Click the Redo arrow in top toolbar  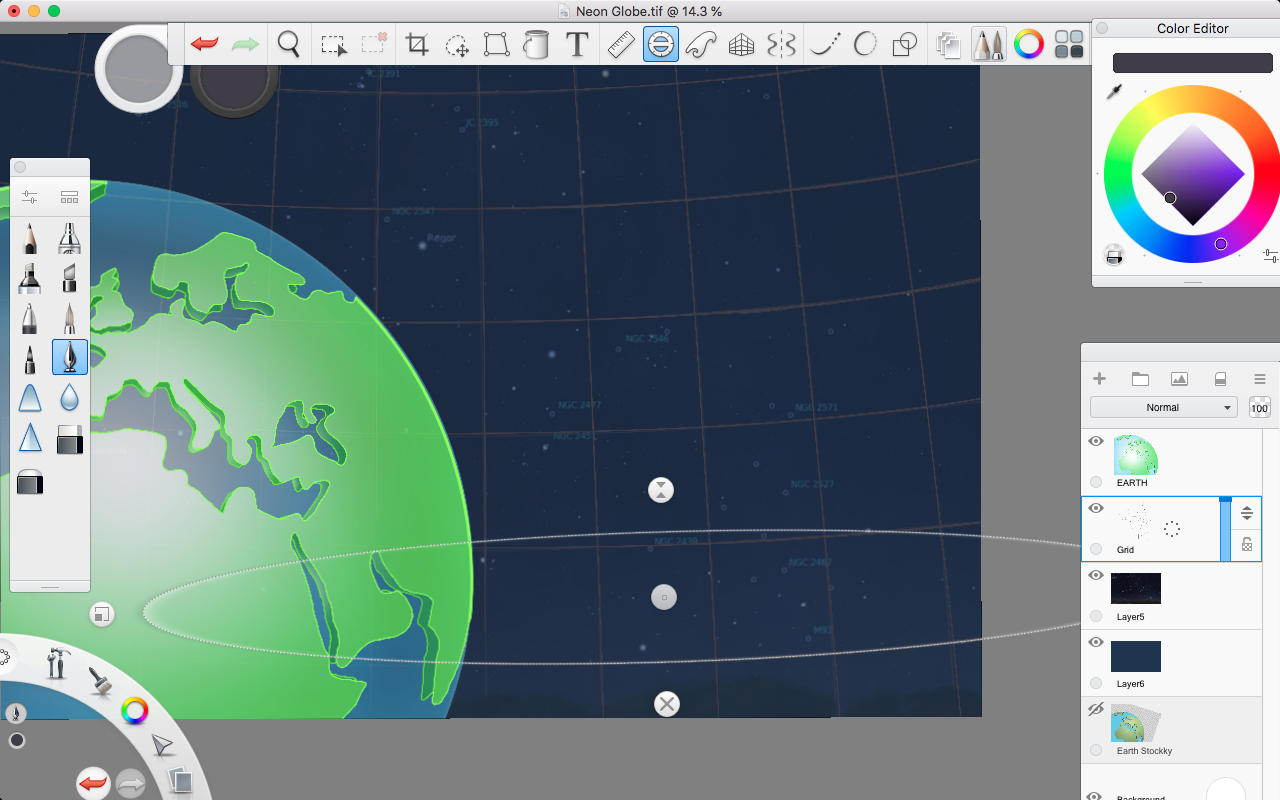tap(245, 44)
